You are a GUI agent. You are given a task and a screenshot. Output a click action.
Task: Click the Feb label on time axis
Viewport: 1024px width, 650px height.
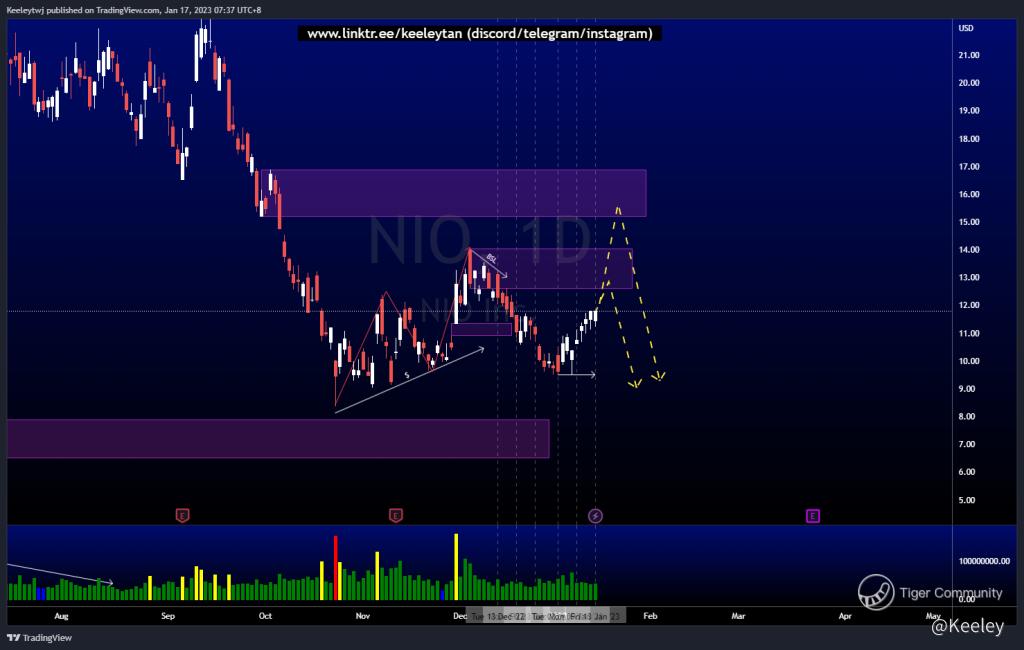point(650,616)
